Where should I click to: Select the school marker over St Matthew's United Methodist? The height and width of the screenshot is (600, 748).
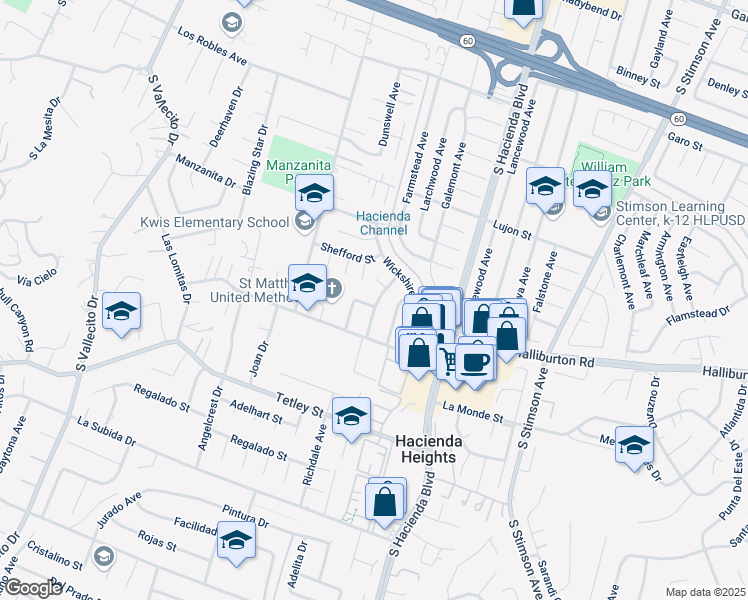307,285
